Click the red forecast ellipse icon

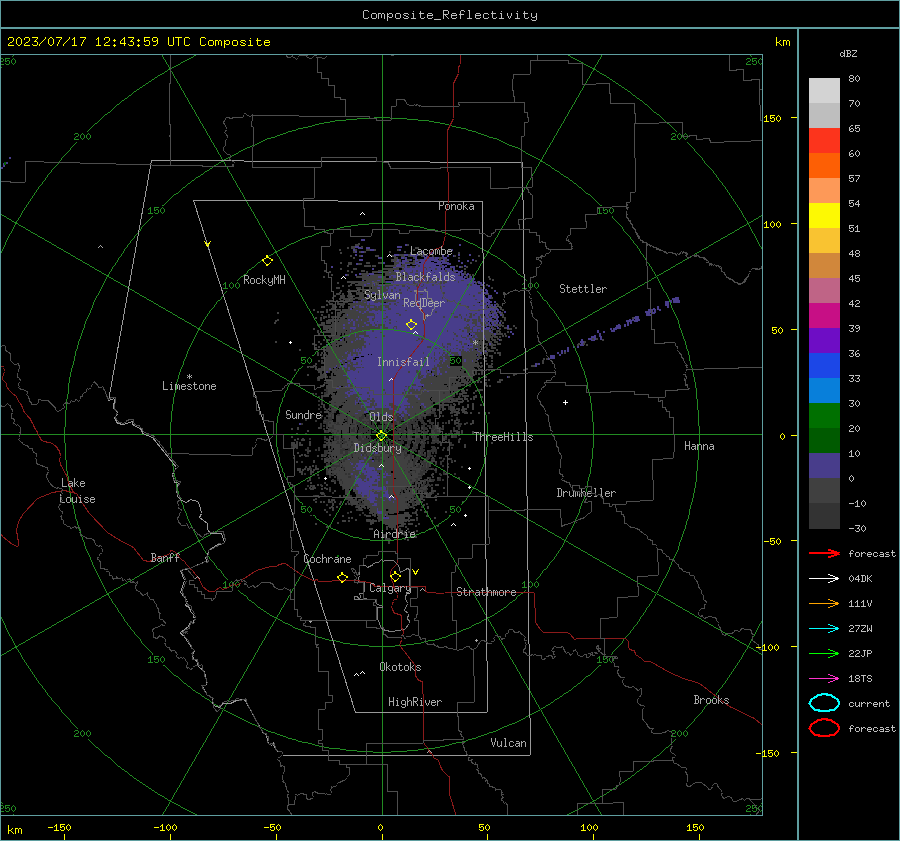point(824,728)
